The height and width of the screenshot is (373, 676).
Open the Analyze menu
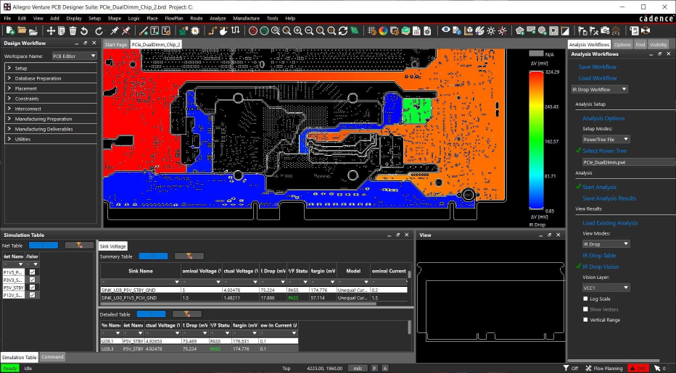[x=218, y=19]
